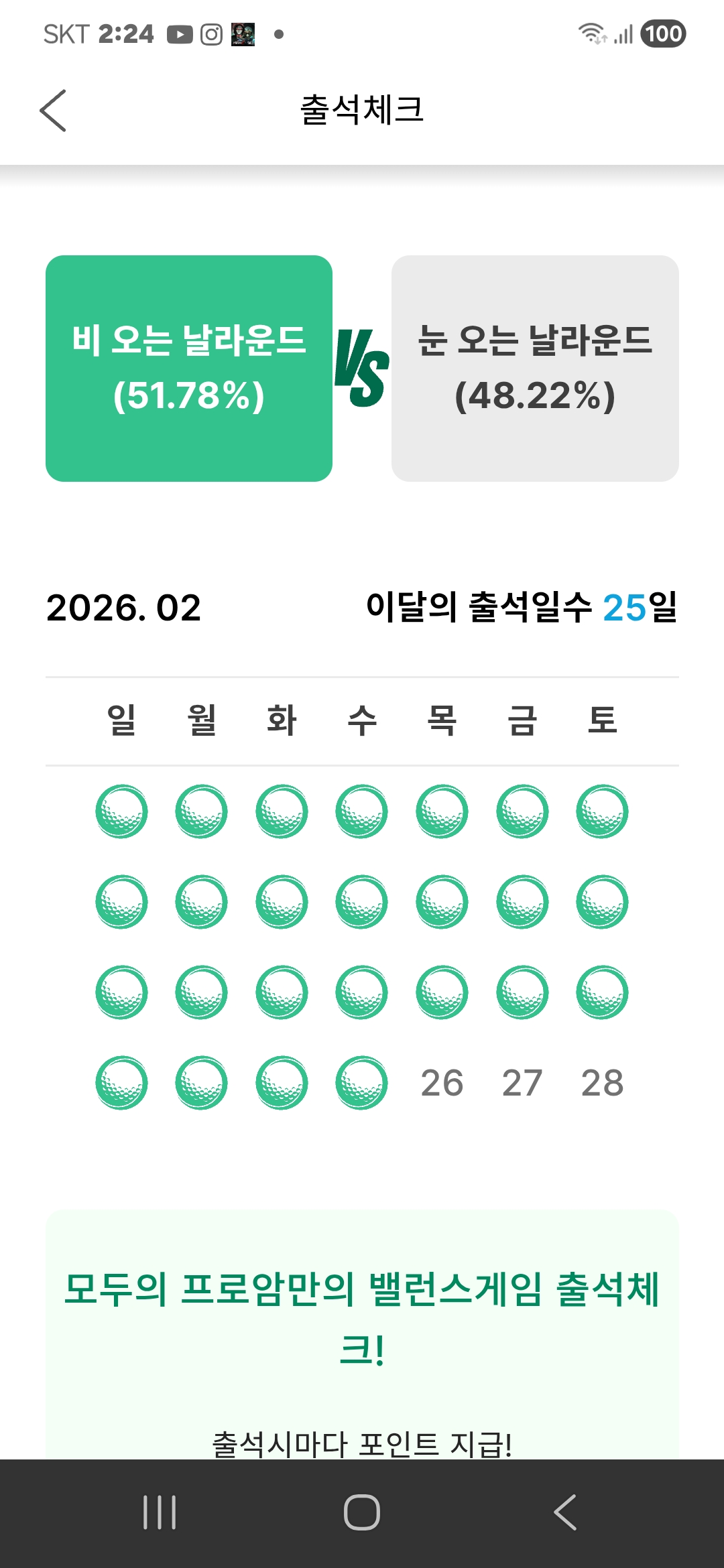
Task: Tap the fourth-row Wednesday golf ball stamp
Action: click(x=362, y=1083)
